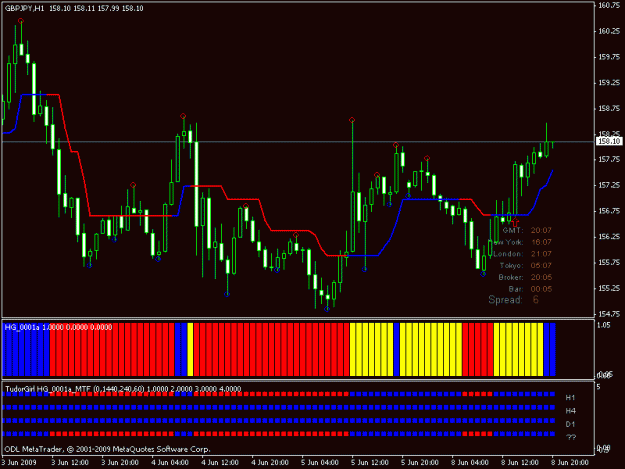Select the New York 16:07 clock value

[x=541, y=242]
